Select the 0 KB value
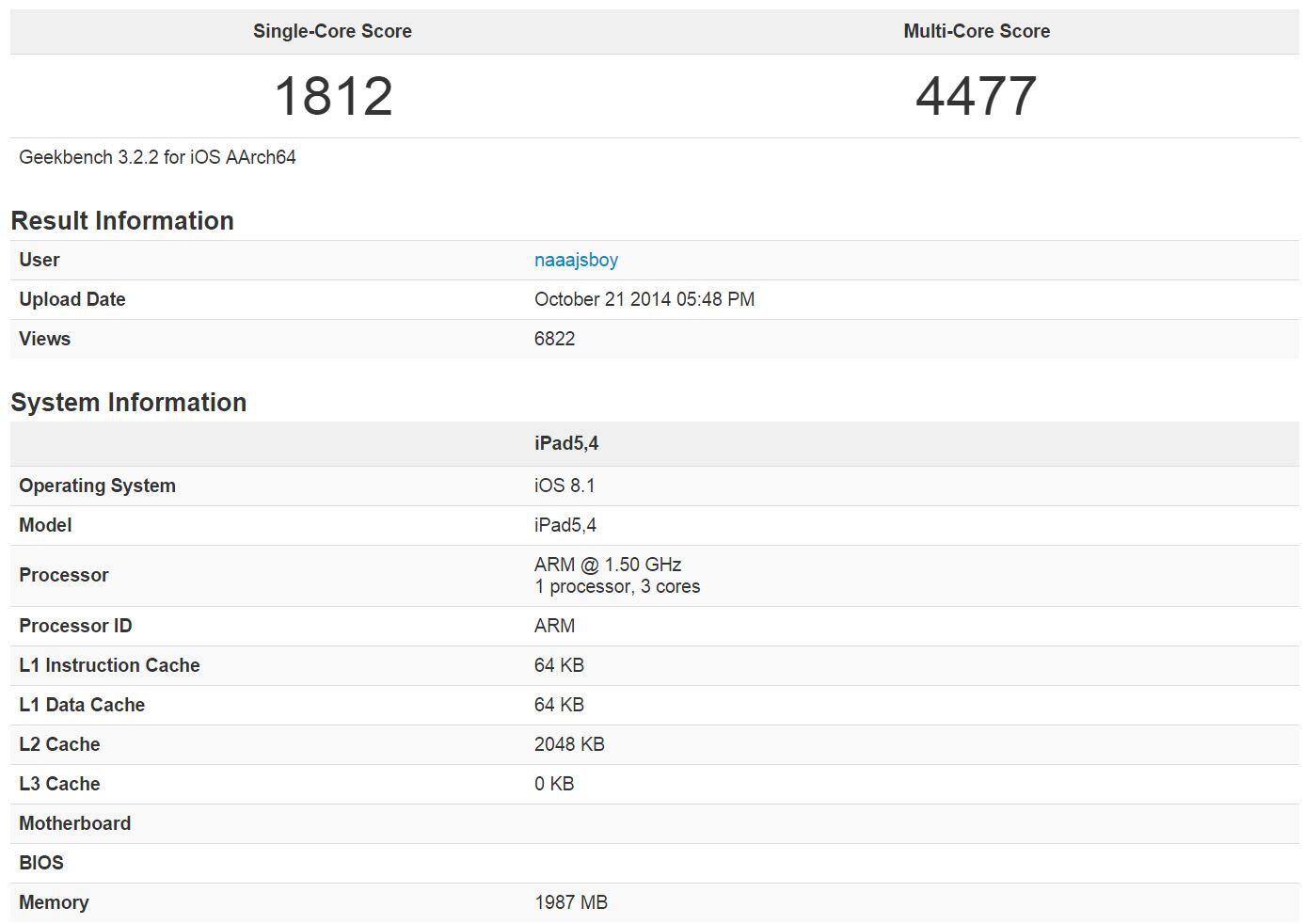 [554, 784]
